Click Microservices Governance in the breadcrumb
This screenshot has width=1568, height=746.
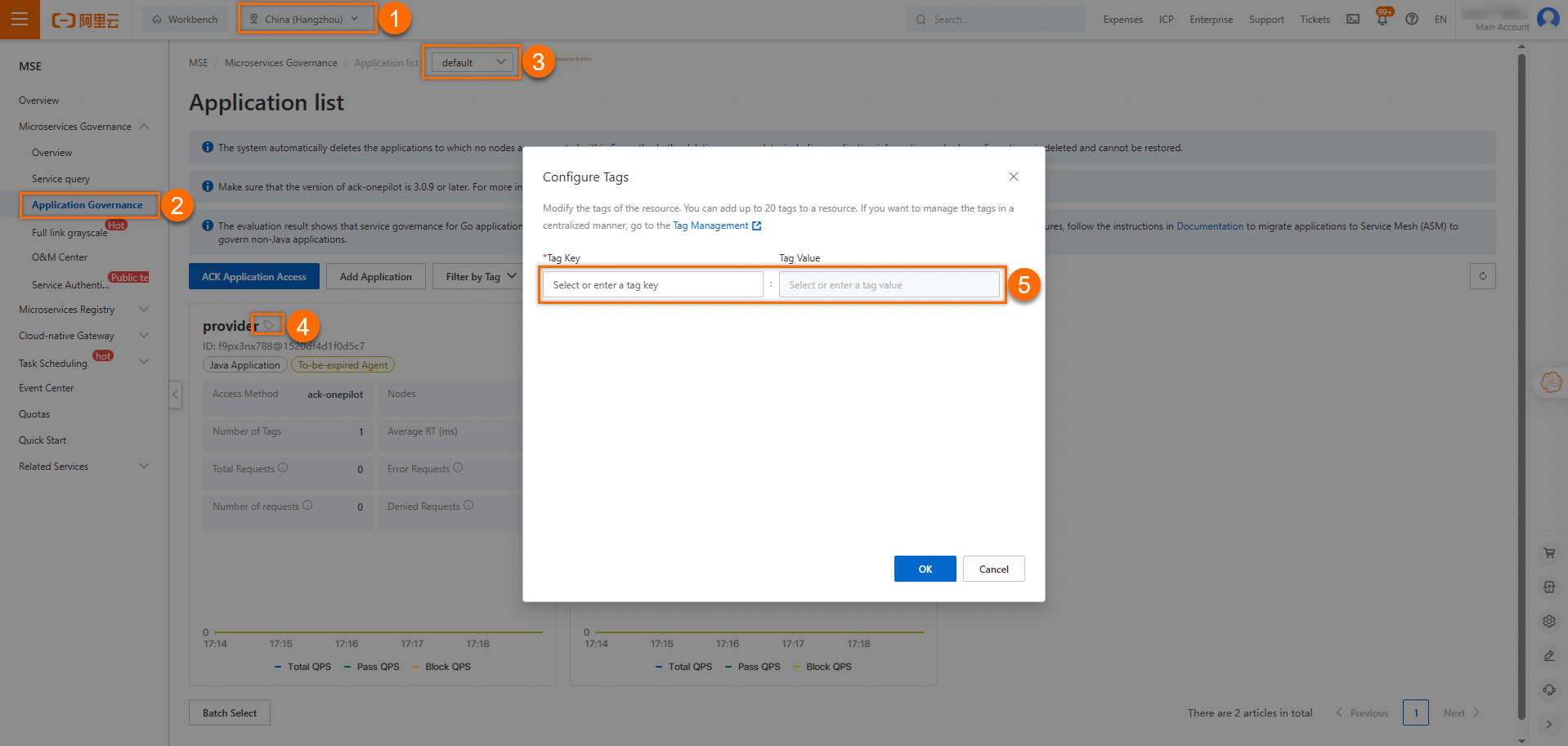point(281,63)
